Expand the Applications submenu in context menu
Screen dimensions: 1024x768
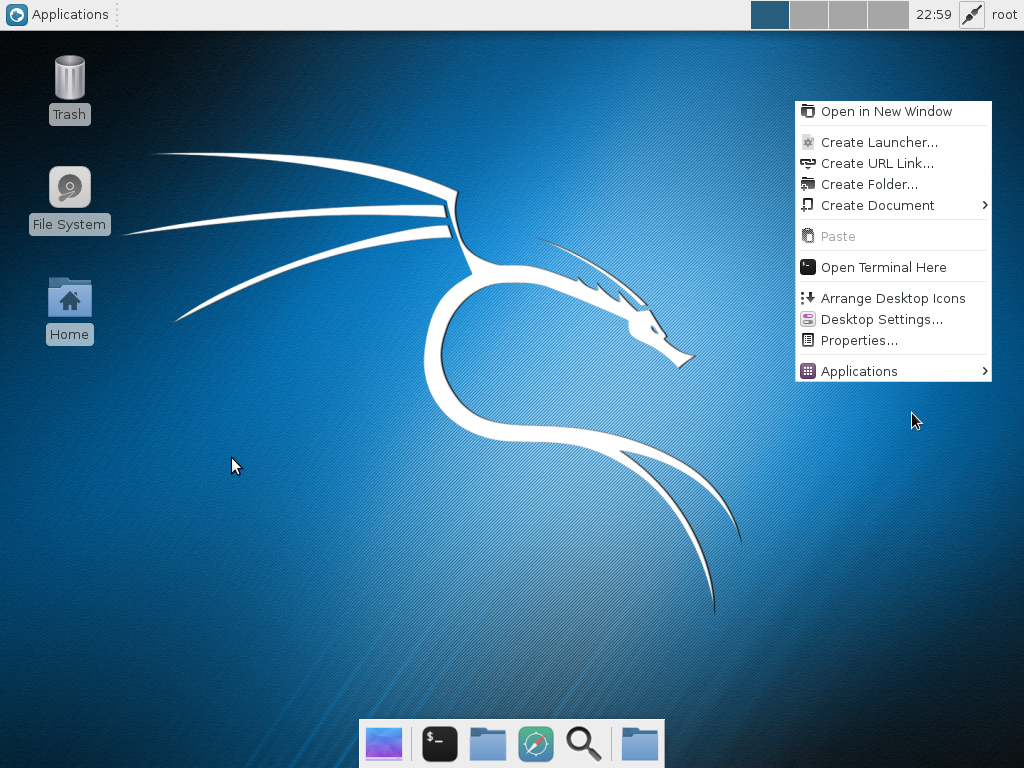[x=893, y=371]
